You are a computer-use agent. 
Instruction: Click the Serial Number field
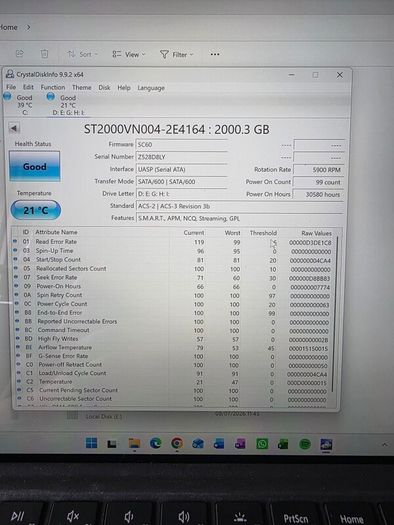(182, 157)
